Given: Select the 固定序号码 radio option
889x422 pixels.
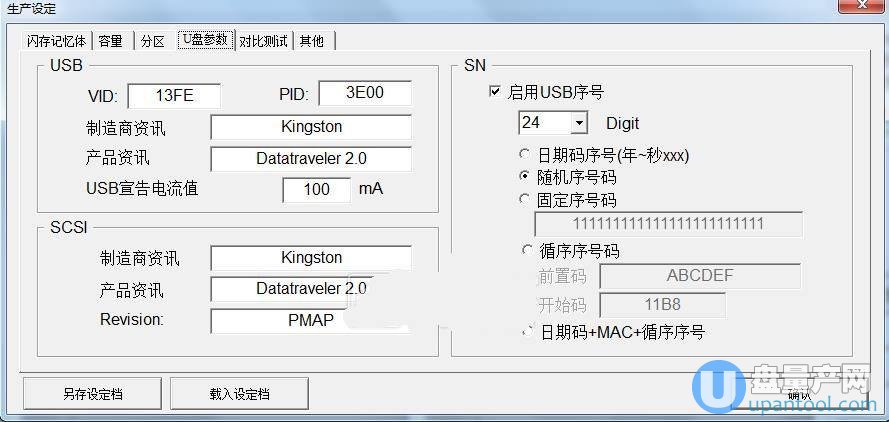Looking at the screenshot, I should [x=525, y=199].
